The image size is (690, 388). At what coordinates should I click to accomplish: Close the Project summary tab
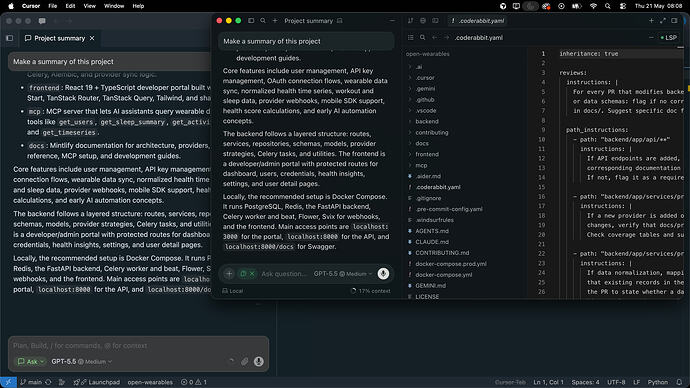click(92, 38)
